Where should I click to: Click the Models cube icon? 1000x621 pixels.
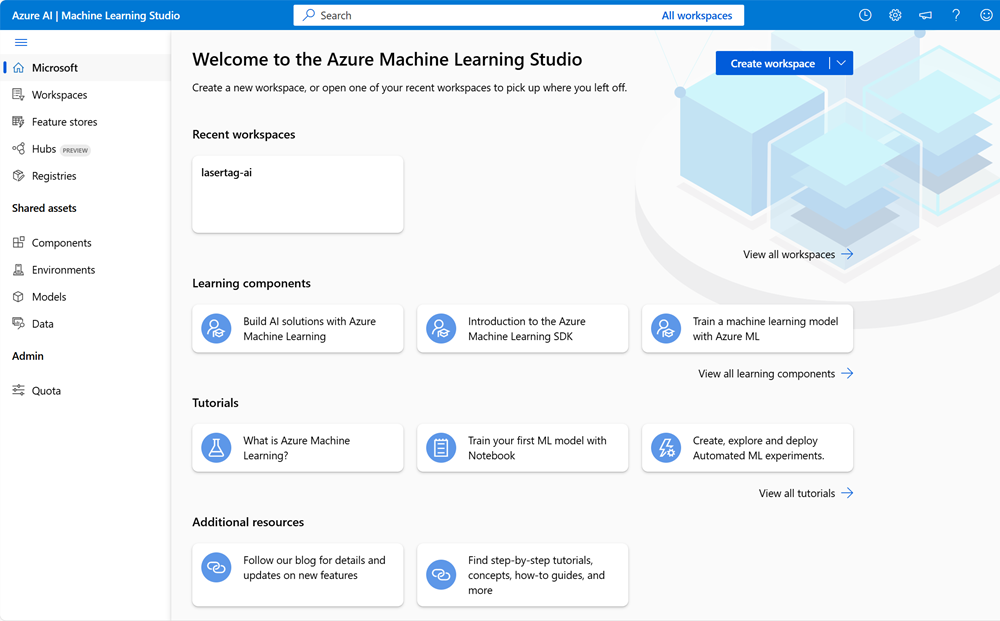point(18,296)
